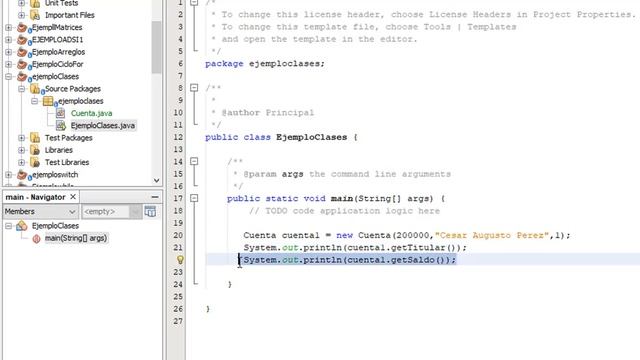Click the EjemploArreglos project icon
Image resolution: width=640 pixels, height=360 pixels.
[22, 52]
